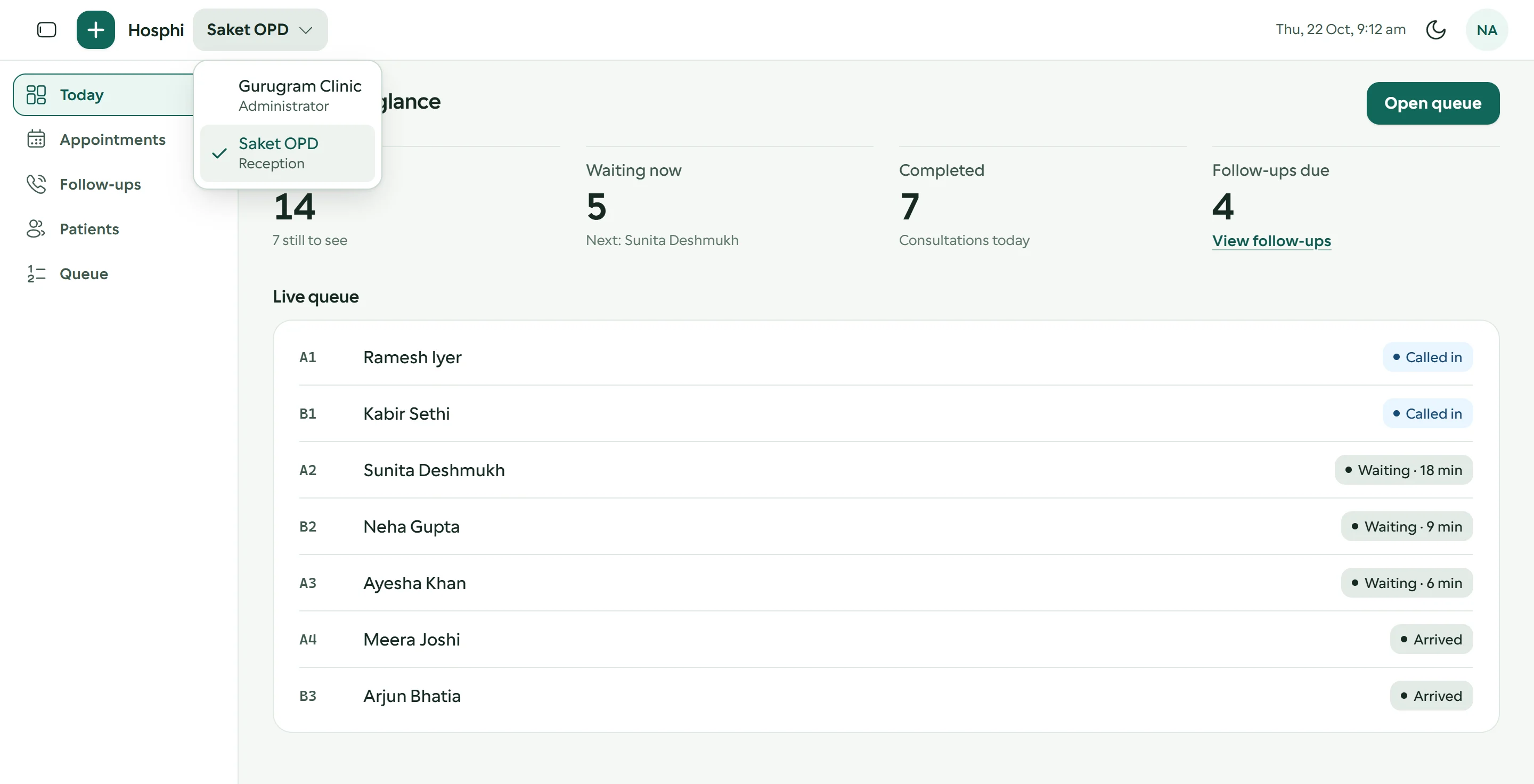Select Meera Joshi queue row
Image resolution: width=1534 pixels, height=784 pixels.
click(885, 639)
